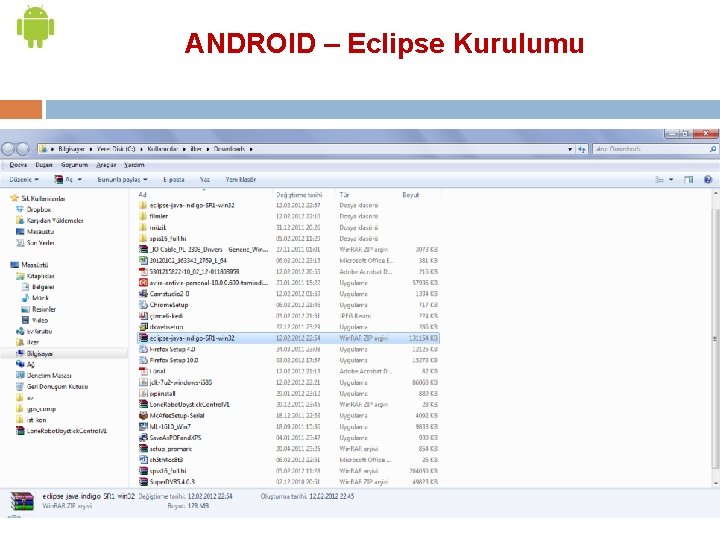Click the E-posta toolbar button

tap(174, 180)
